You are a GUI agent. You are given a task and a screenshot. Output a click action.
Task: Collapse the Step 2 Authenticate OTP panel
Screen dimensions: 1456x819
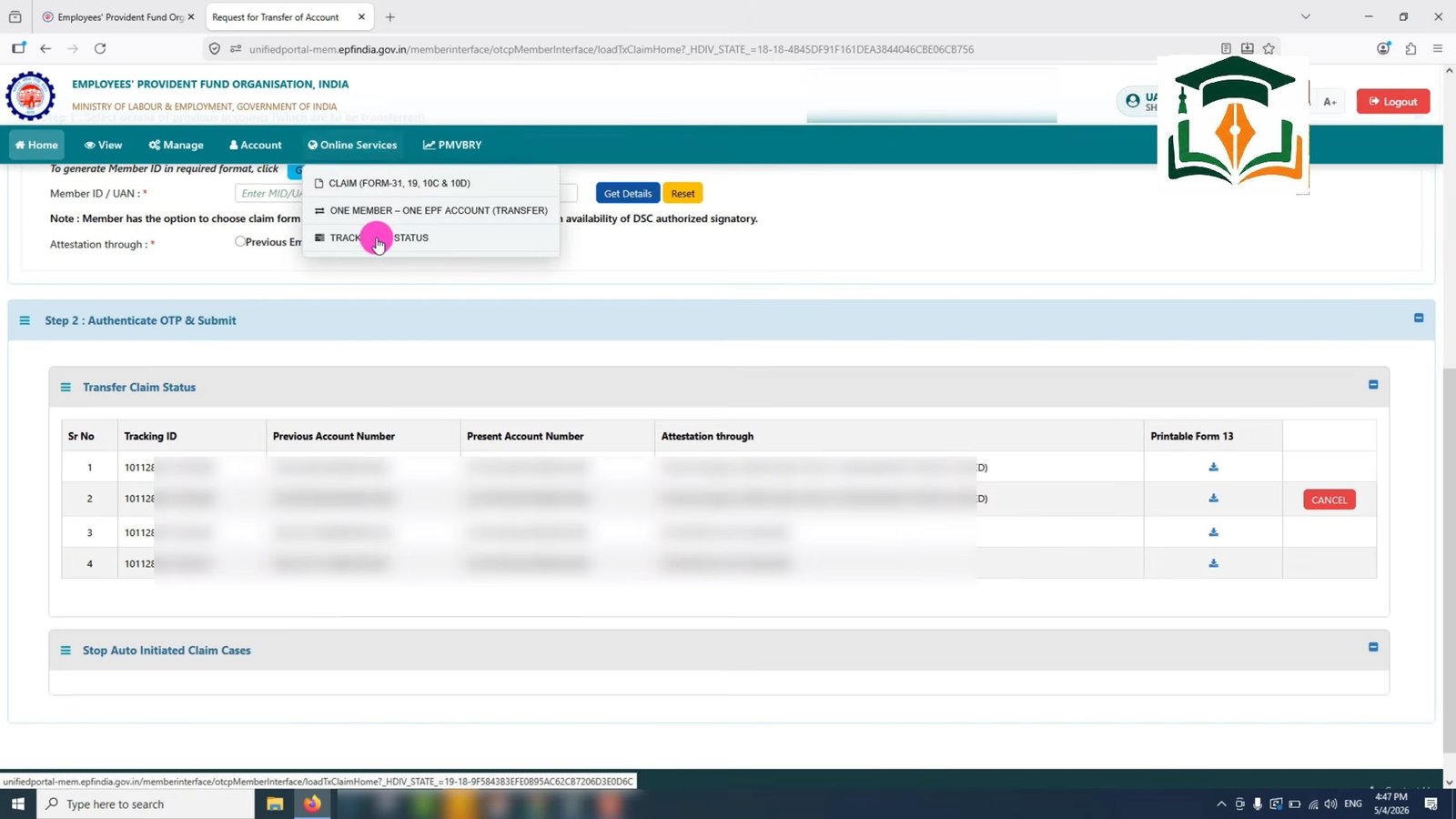[x=1419, y=318]
